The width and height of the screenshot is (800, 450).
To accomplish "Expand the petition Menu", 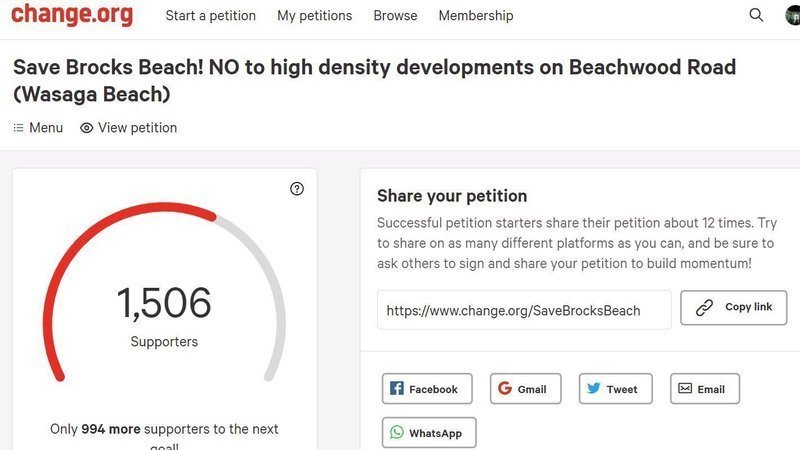I will click(x=38, y=128).
